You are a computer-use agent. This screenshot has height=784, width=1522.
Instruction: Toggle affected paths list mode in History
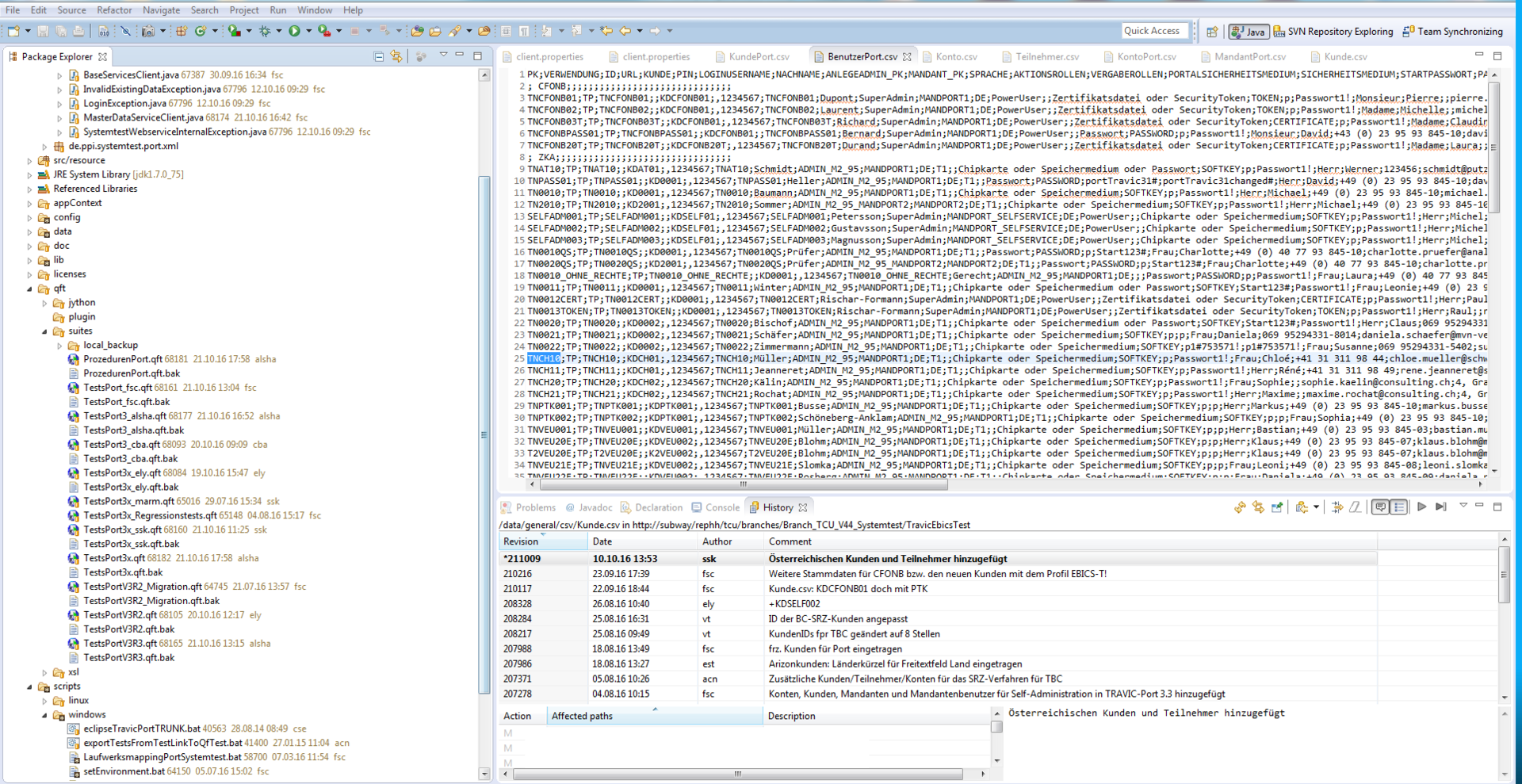(1399, 507)
